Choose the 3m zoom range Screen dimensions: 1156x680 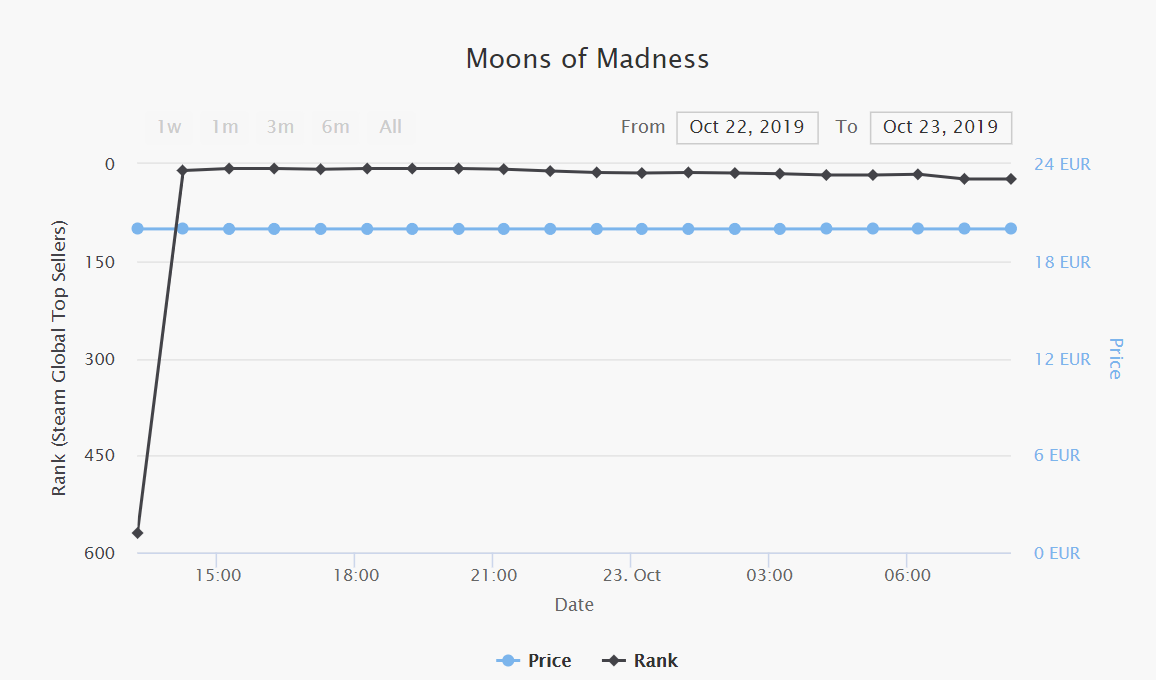280,127
